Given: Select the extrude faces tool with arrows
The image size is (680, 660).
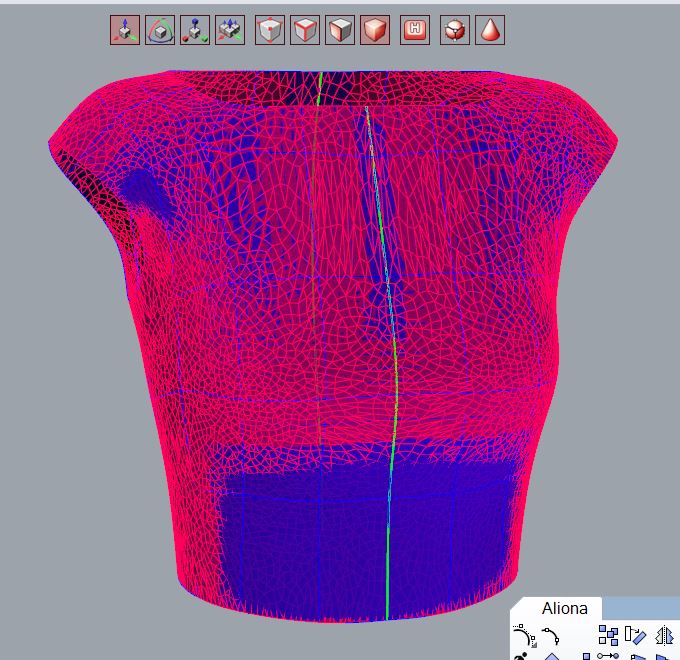Looking at the screenshot, I should coord(230,30).
